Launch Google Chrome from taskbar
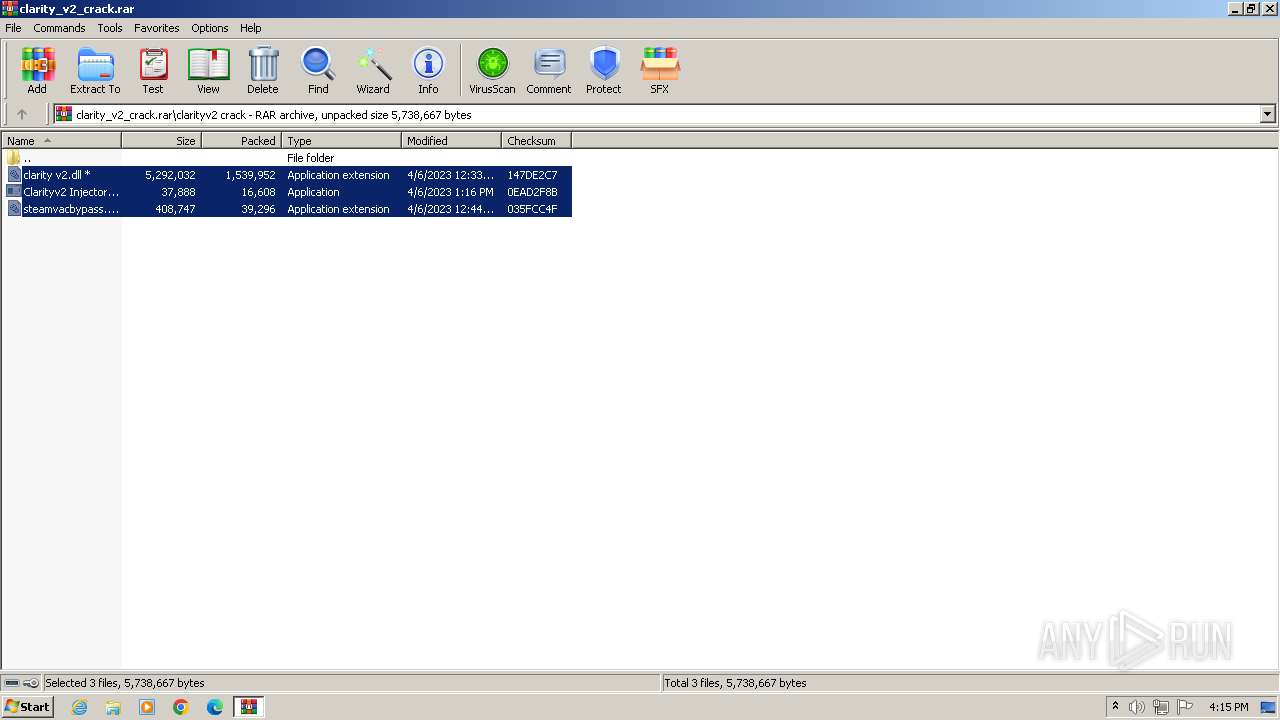This screenshot has width=1280, height=720. click(181, 707)
